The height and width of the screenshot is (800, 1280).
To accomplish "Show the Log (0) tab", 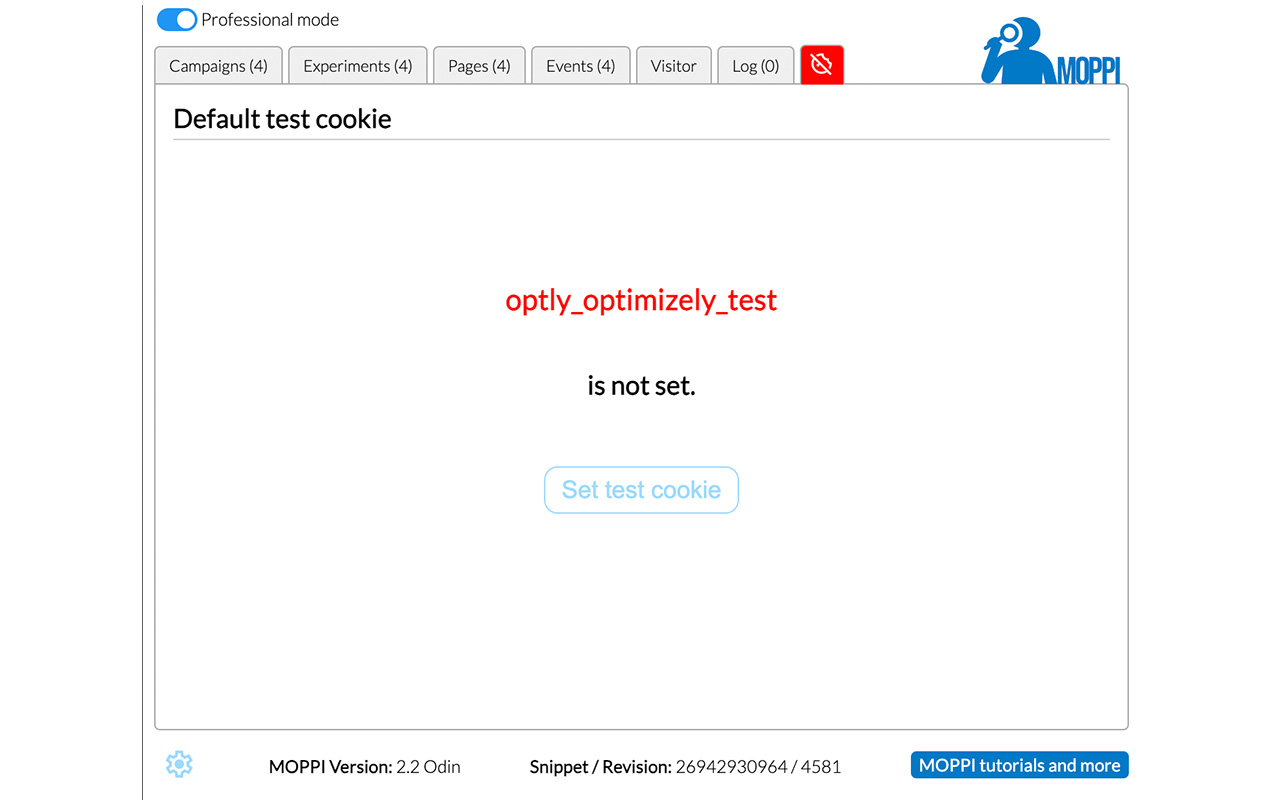I will pyautogui.click(x=755, y=66).
